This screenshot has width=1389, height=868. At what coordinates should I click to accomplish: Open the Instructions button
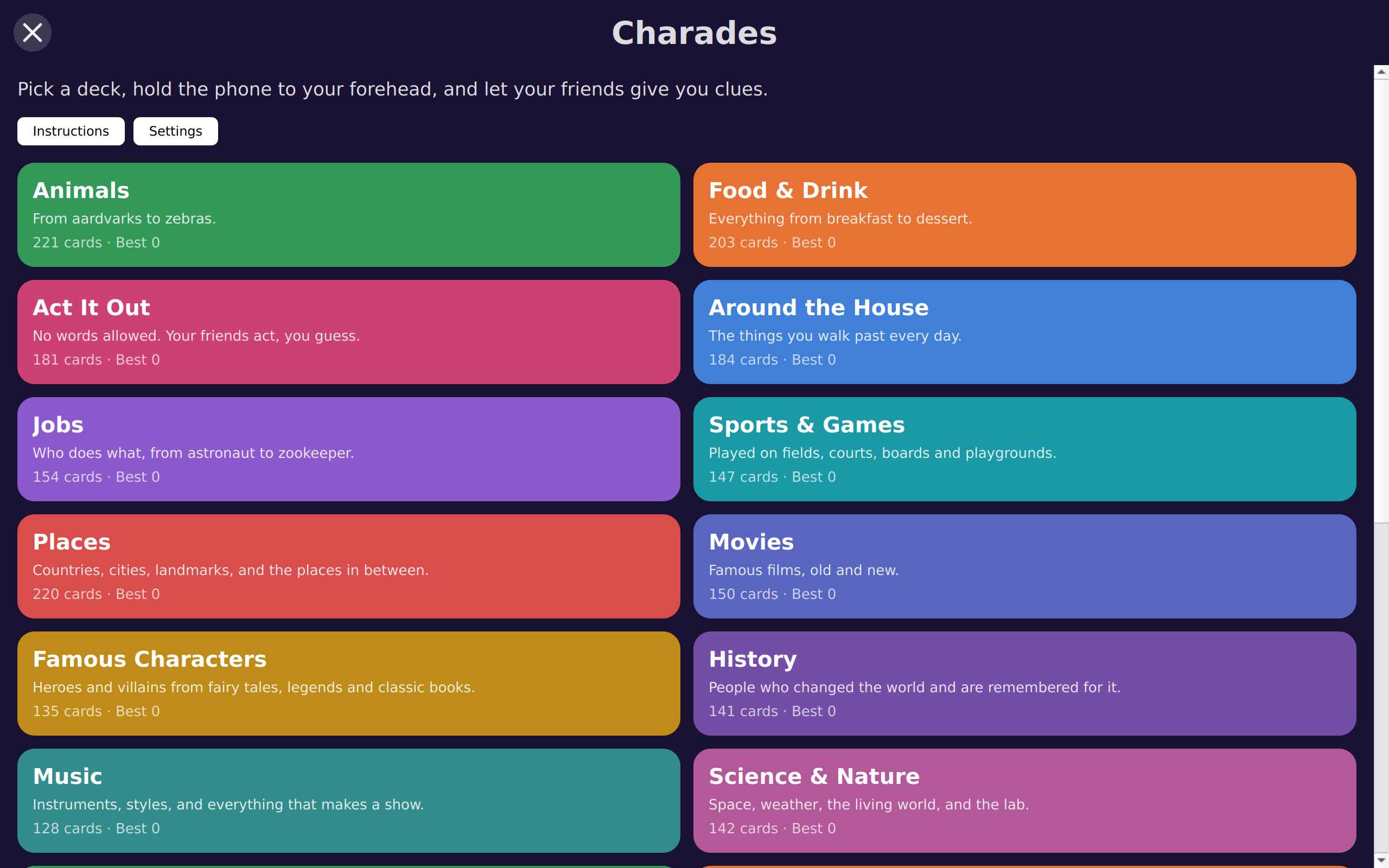coord(71,131)
